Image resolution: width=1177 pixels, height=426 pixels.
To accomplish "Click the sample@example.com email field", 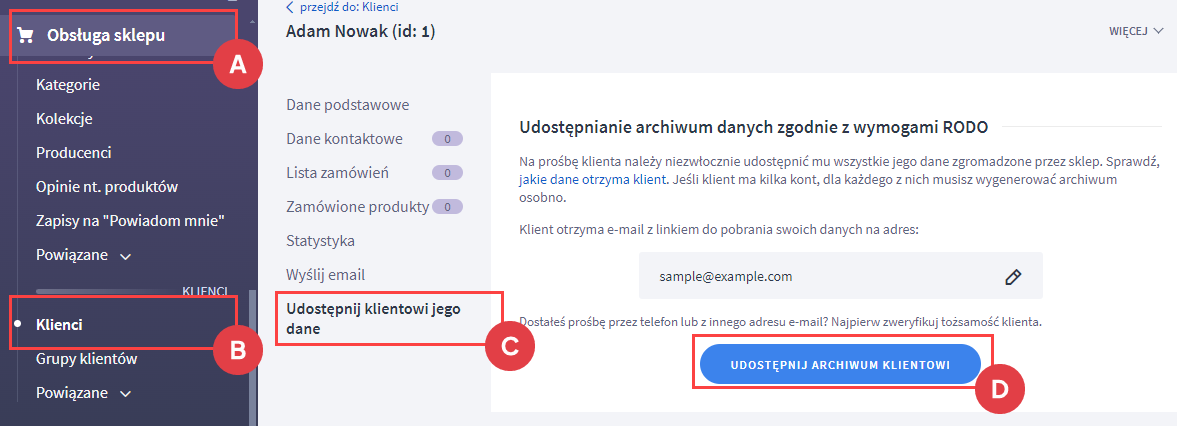I will click(820, 276).
